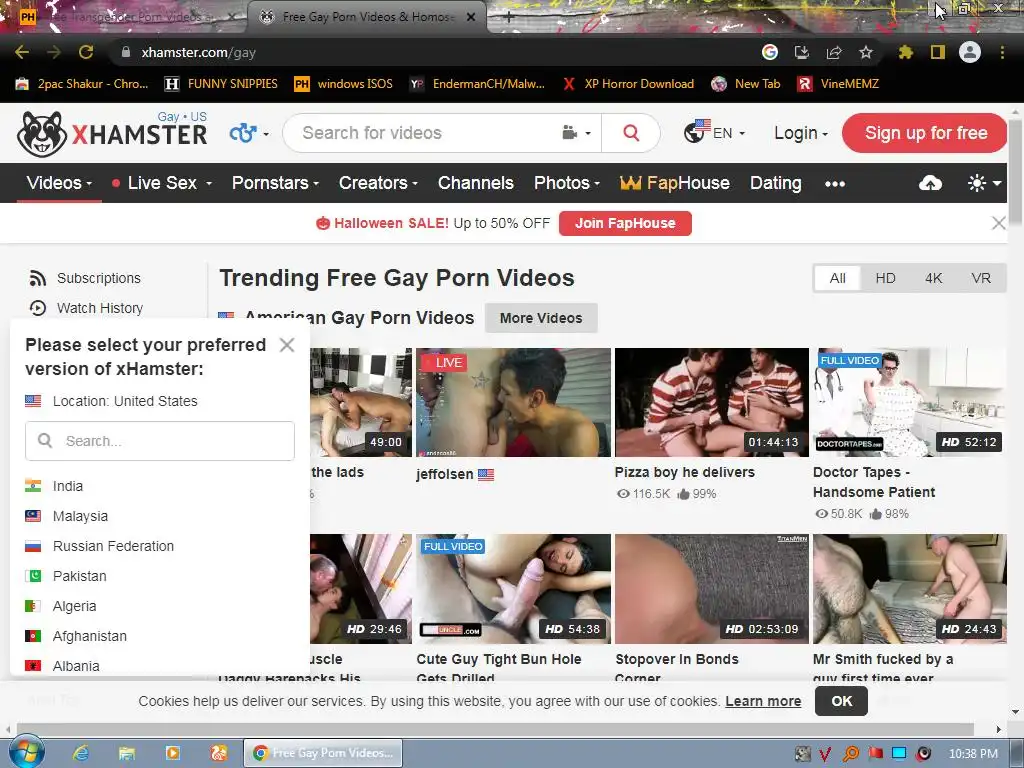
Task: Open the windows ISOS bookmark
Action: pos(344,84)
